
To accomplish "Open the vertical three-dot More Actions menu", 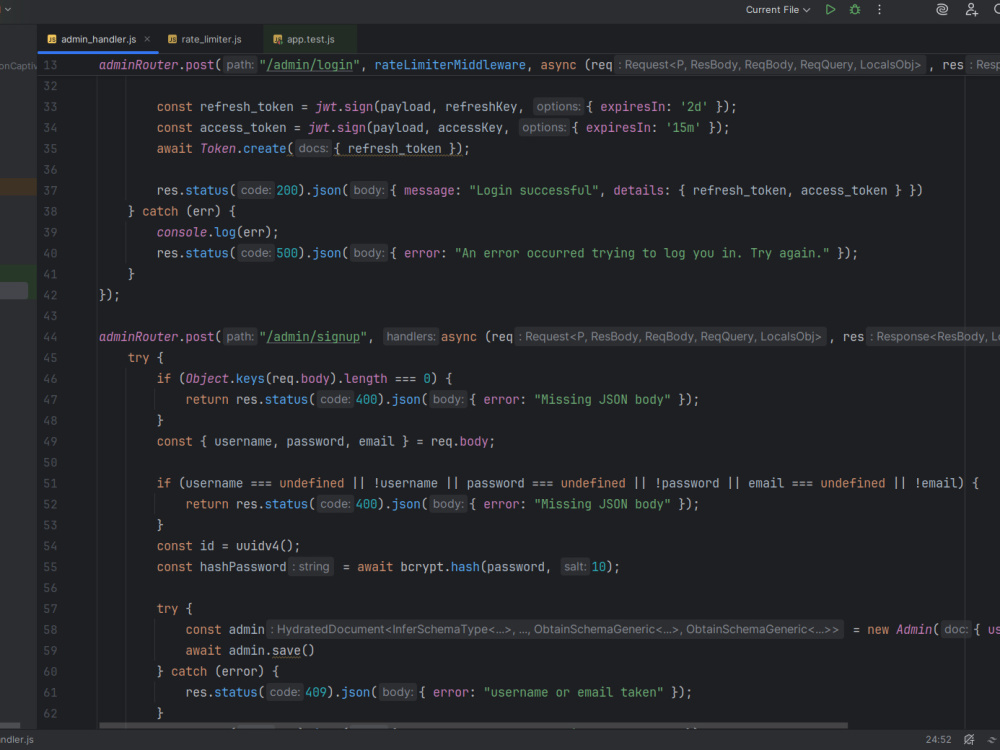I will coord(879,10).
